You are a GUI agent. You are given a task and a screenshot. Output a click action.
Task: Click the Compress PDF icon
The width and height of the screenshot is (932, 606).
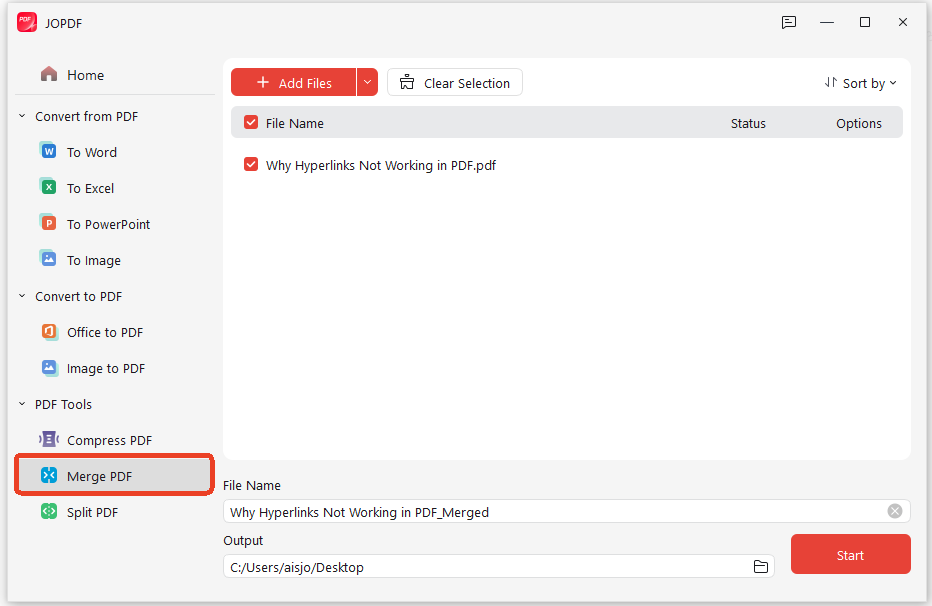(x=49, y=440)
